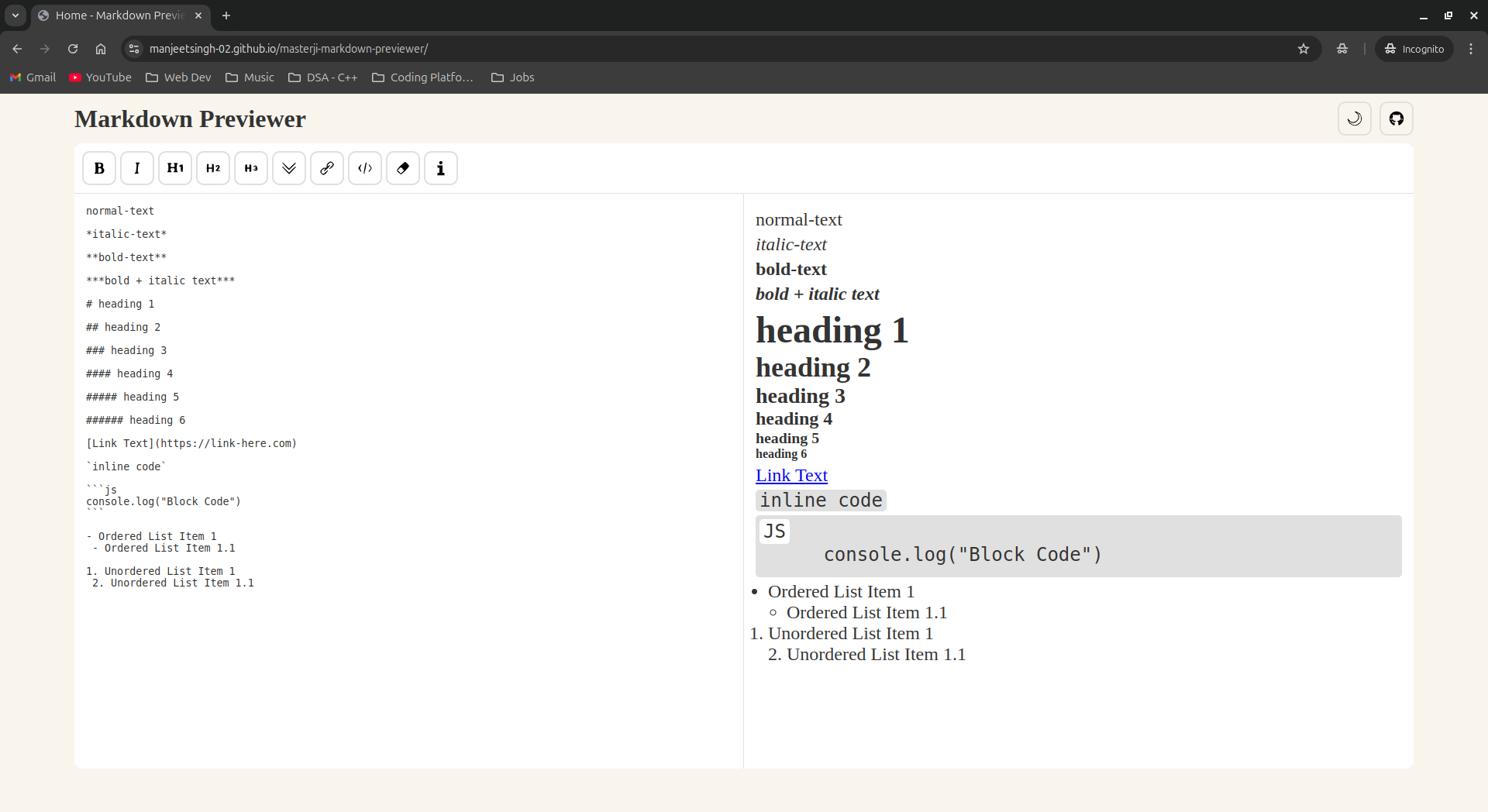Insert code with the code brackets button
This screenshot has height=812, width=1488.
click(365, 168)
